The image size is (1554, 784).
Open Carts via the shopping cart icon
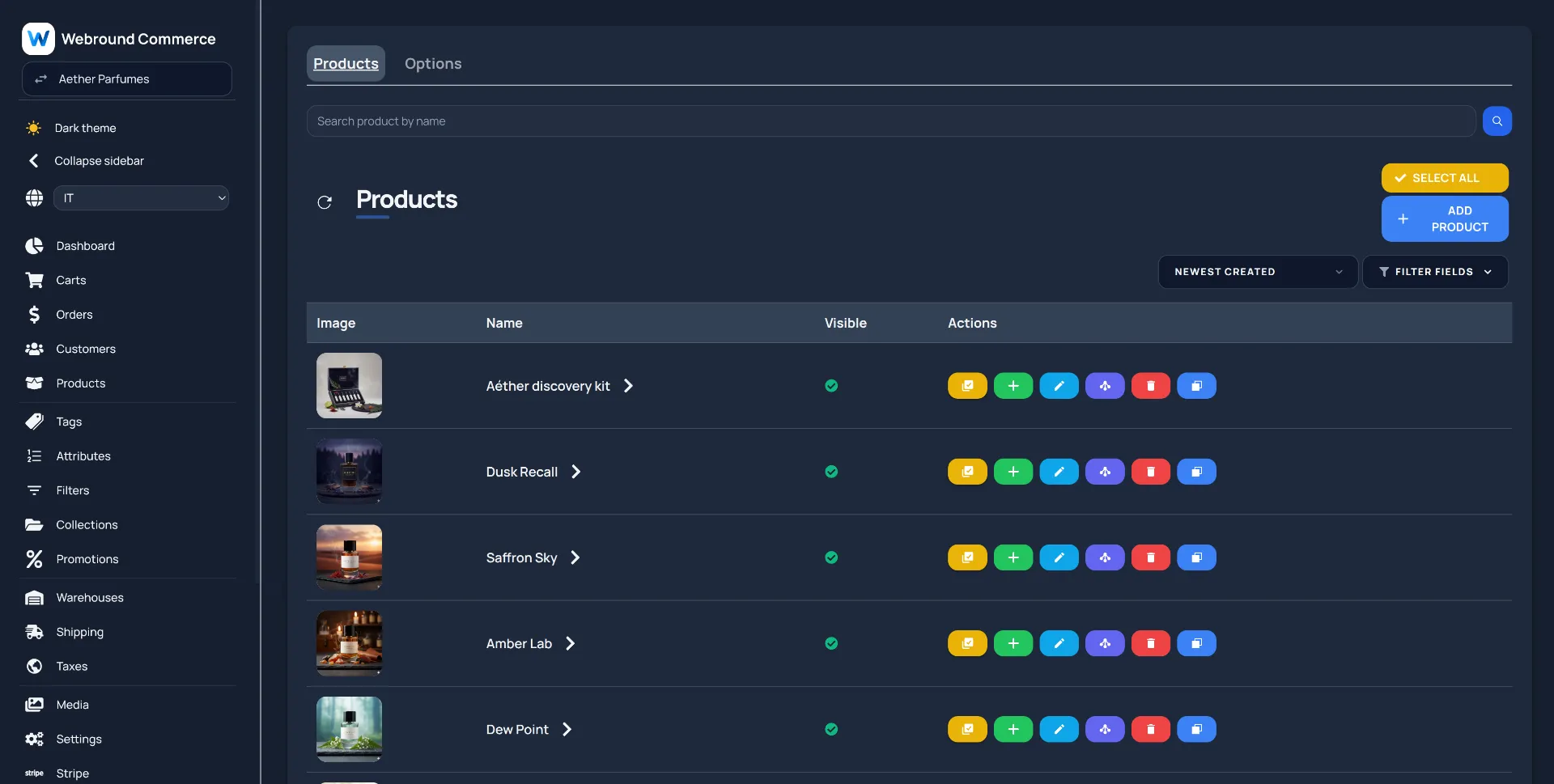coord(34,280)
